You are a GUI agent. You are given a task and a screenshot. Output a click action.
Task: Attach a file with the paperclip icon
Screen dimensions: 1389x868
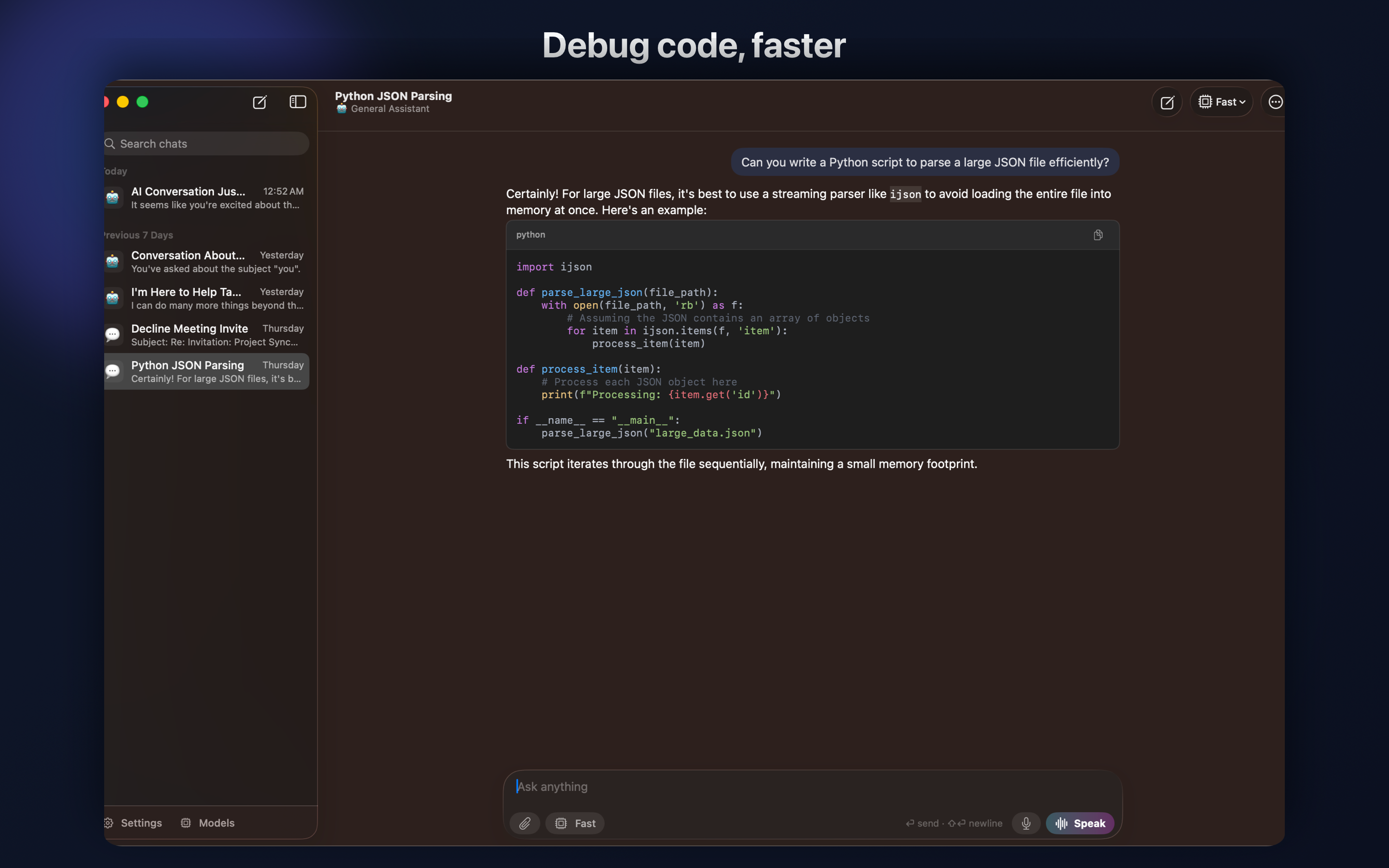(525, 823)
